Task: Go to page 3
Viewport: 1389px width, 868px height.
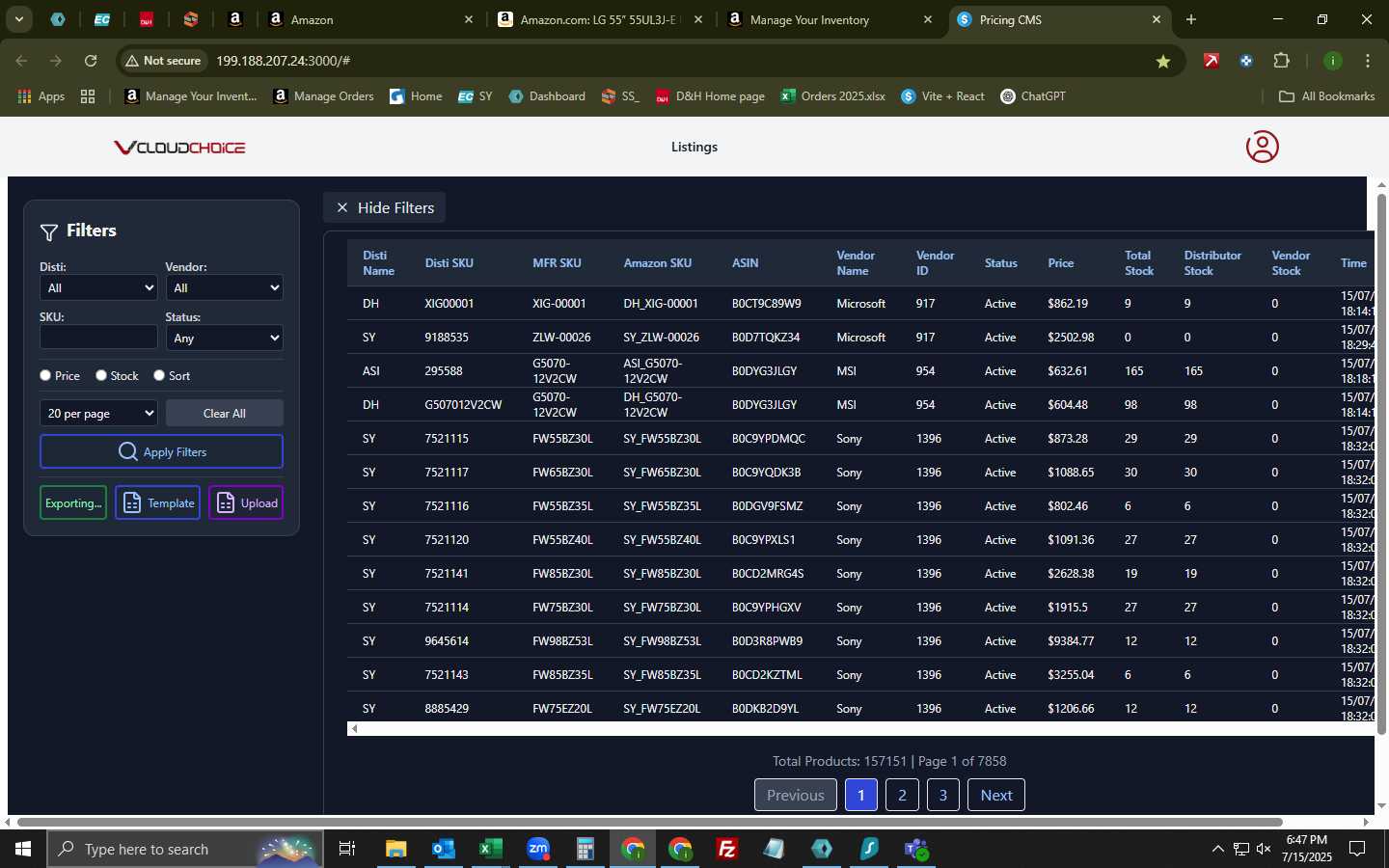Action: point(943,795)
